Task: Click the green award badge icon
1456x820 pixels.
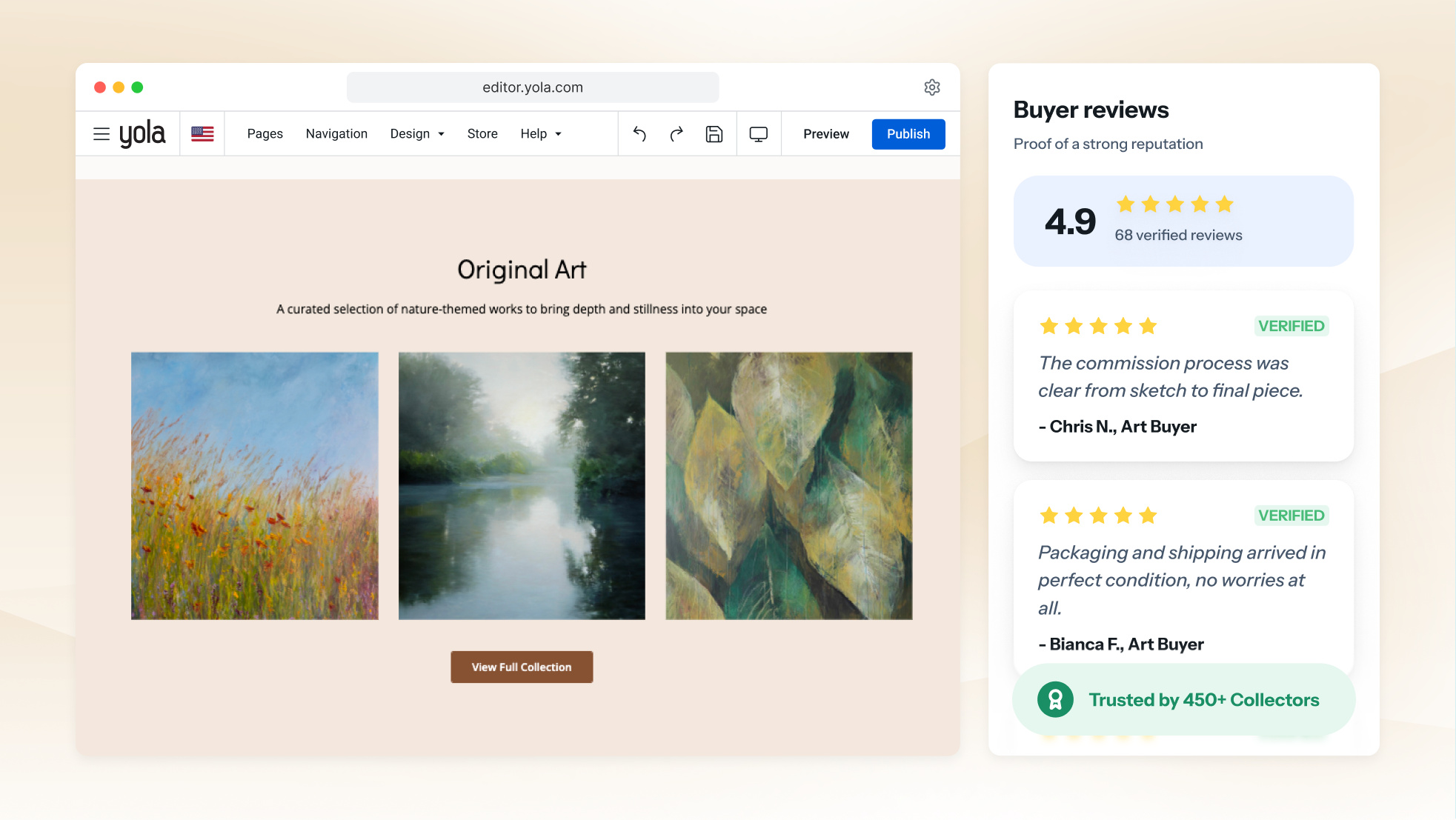Action: pos(1056,699)
